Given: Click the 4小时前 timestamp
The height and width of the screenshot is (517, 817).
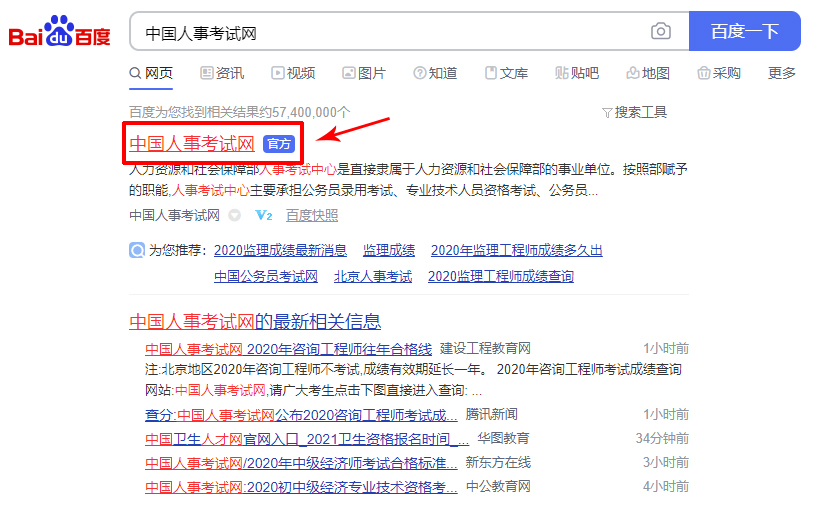Looking at the screenshot, I should tap(666, 486).
